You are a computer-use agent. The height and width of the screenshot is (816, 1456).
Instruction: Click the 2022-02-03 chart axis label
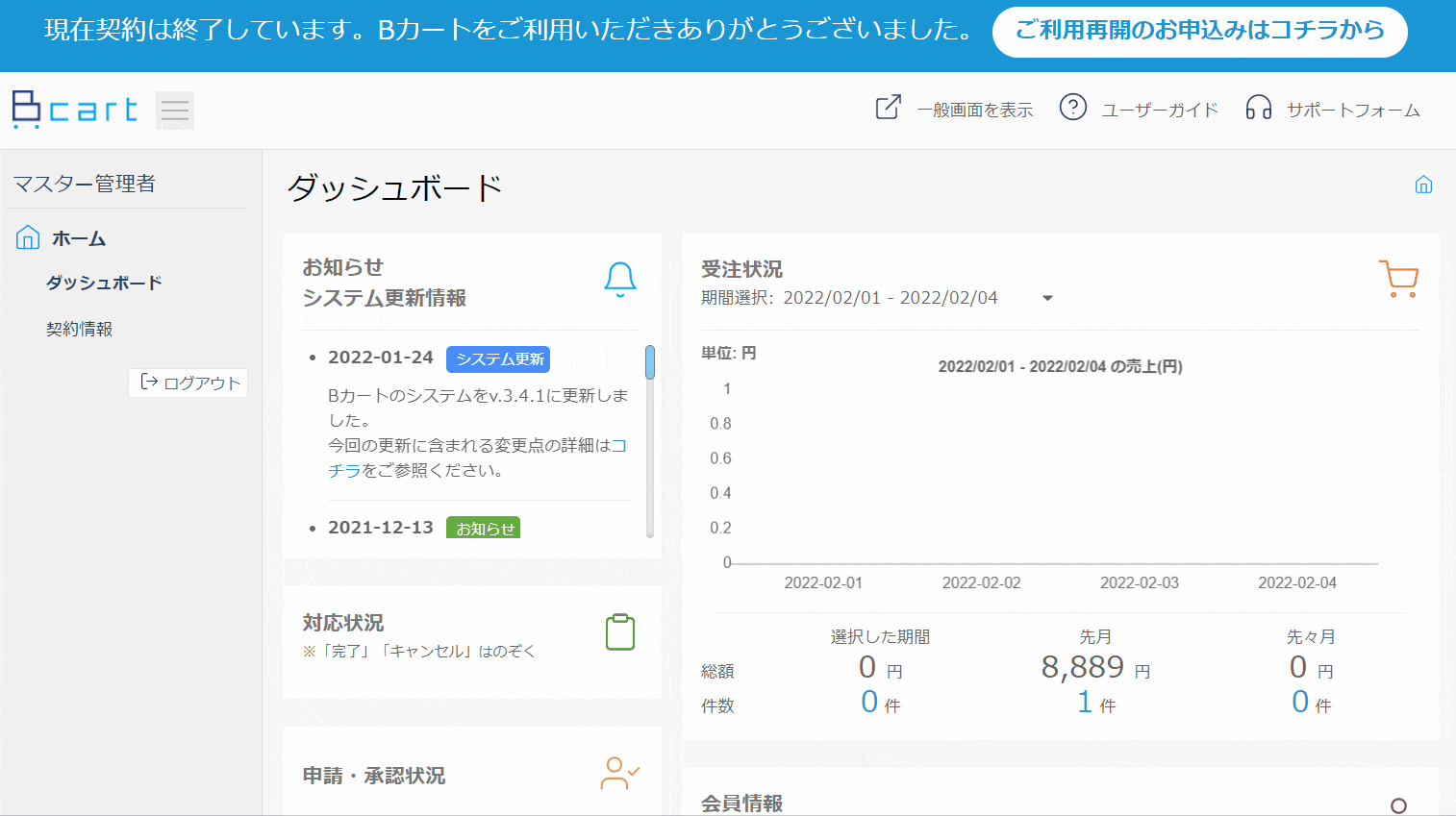click(1140, 582)
